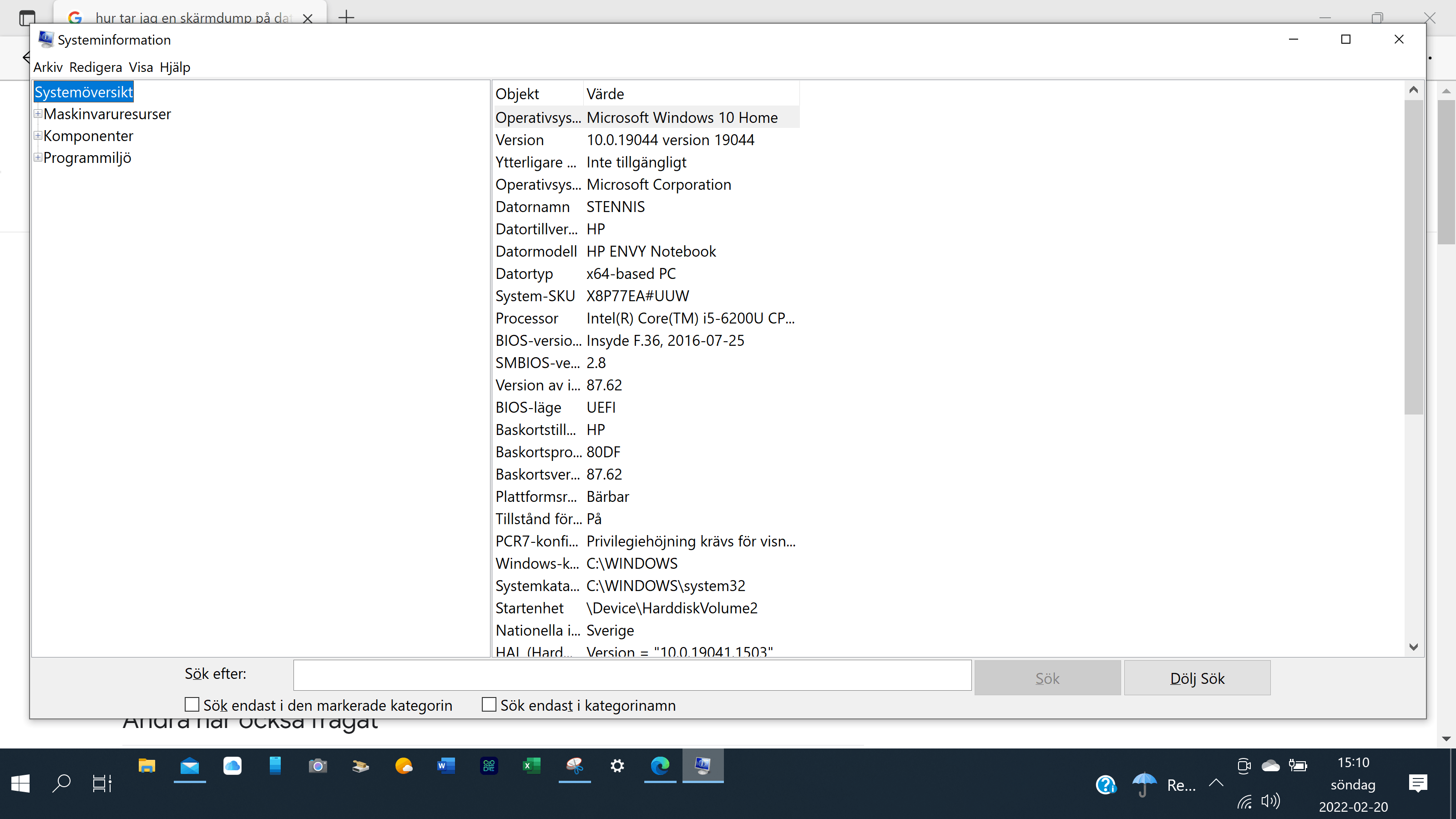This screenshot has height=819, width=1456.
Task: Open the weather umbrella taskbar widget
Action: coord(1143,784)
